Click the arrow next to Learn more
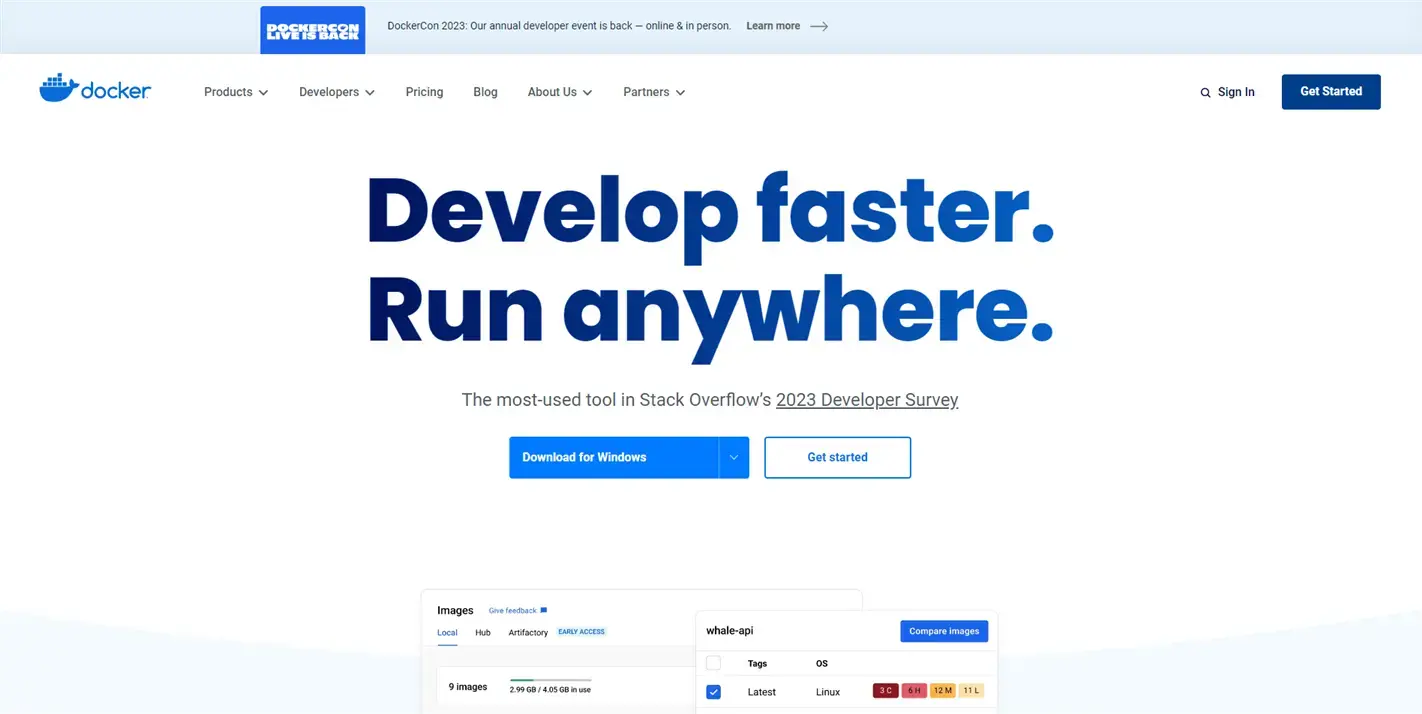 click(819, 26)
